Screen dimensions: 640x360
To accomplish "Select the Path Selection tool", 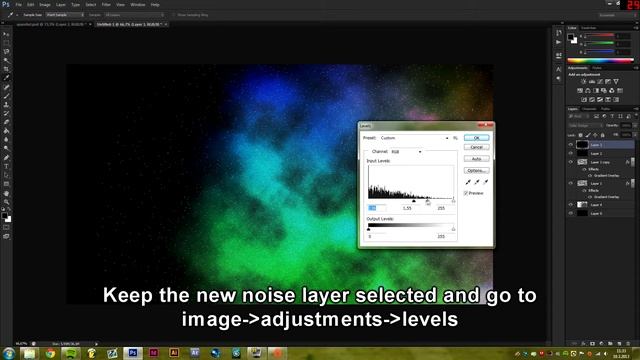I will pyautogui.click(x=6, y=175).
